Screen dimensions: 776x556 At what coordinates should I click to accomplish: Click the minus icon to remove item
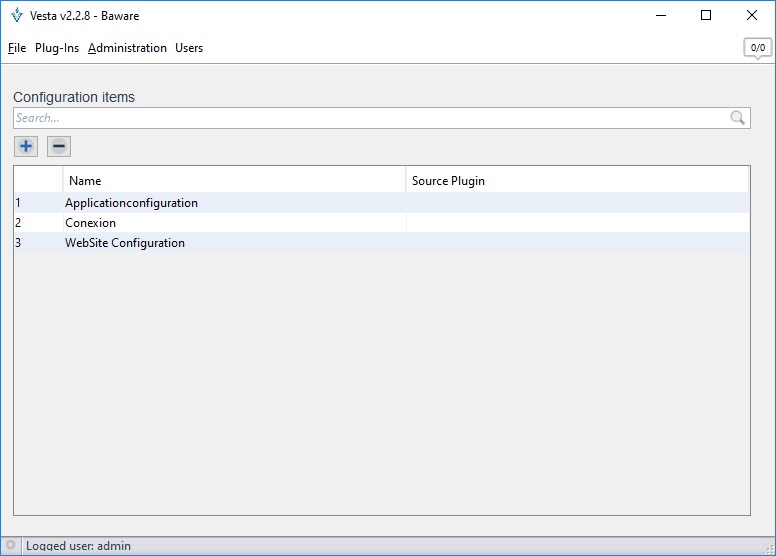[x=59, y=147]
